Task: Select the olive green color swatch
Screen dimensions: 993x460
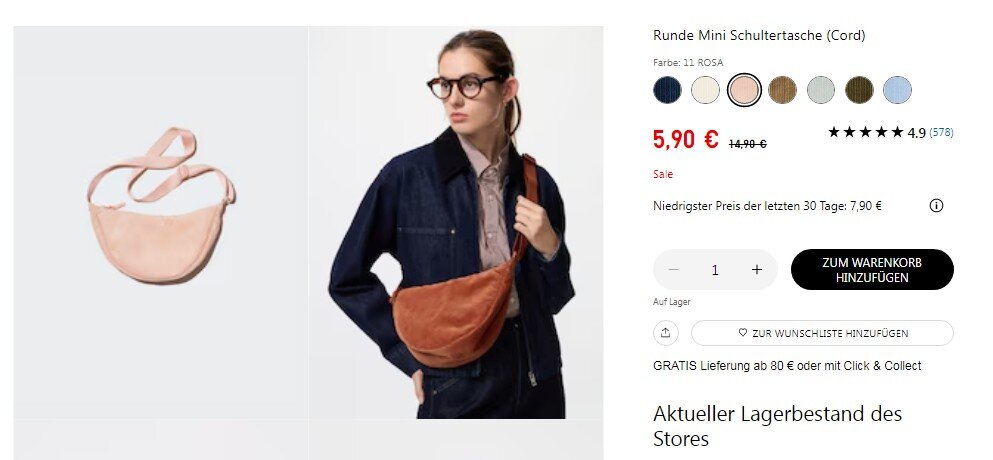Action: click(x=859, y=90)
